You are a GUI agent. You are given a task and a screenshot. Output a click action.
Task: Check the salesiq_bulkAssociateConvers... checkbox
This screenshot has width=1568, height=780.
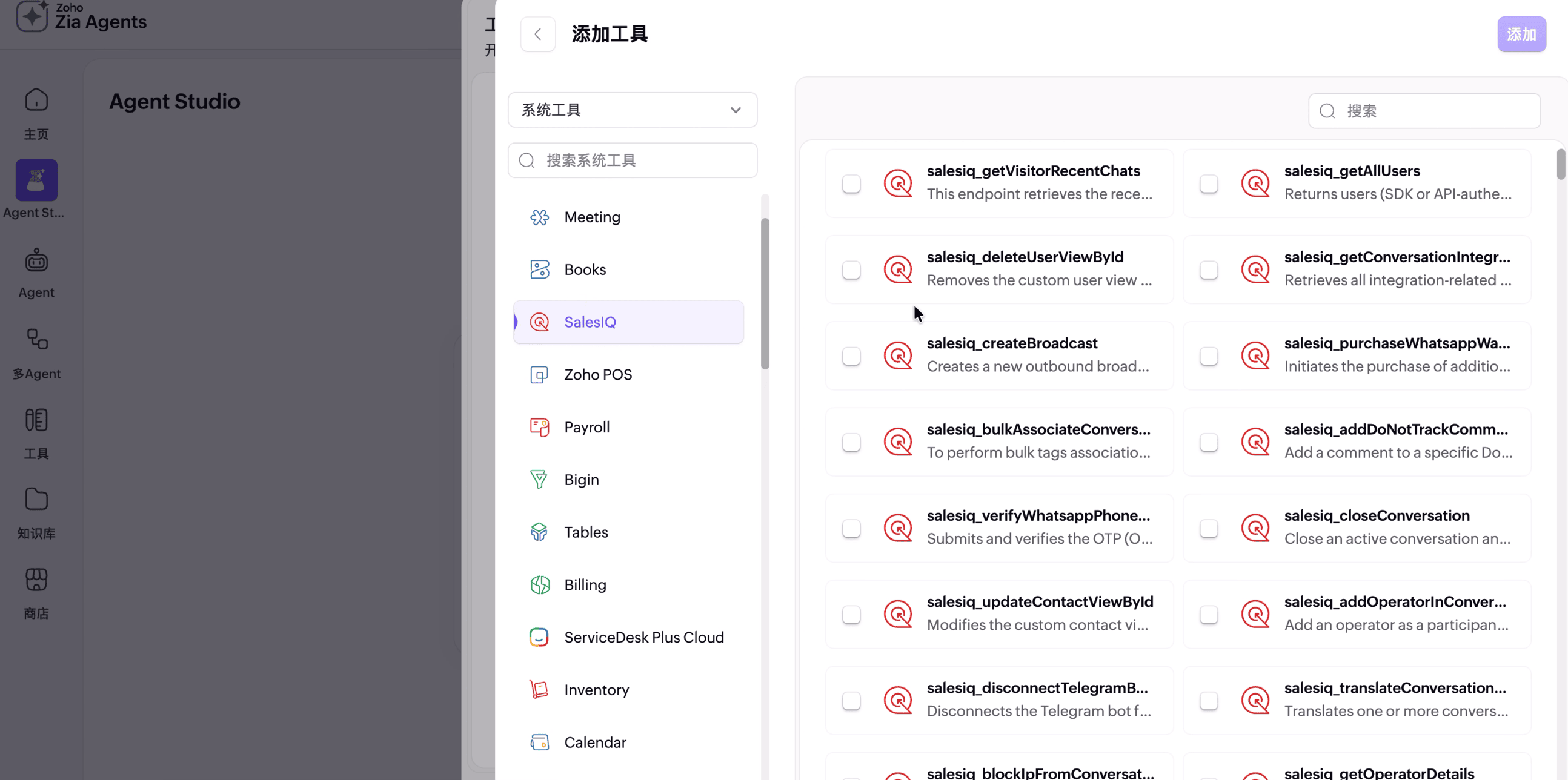(x=852, y=442)
